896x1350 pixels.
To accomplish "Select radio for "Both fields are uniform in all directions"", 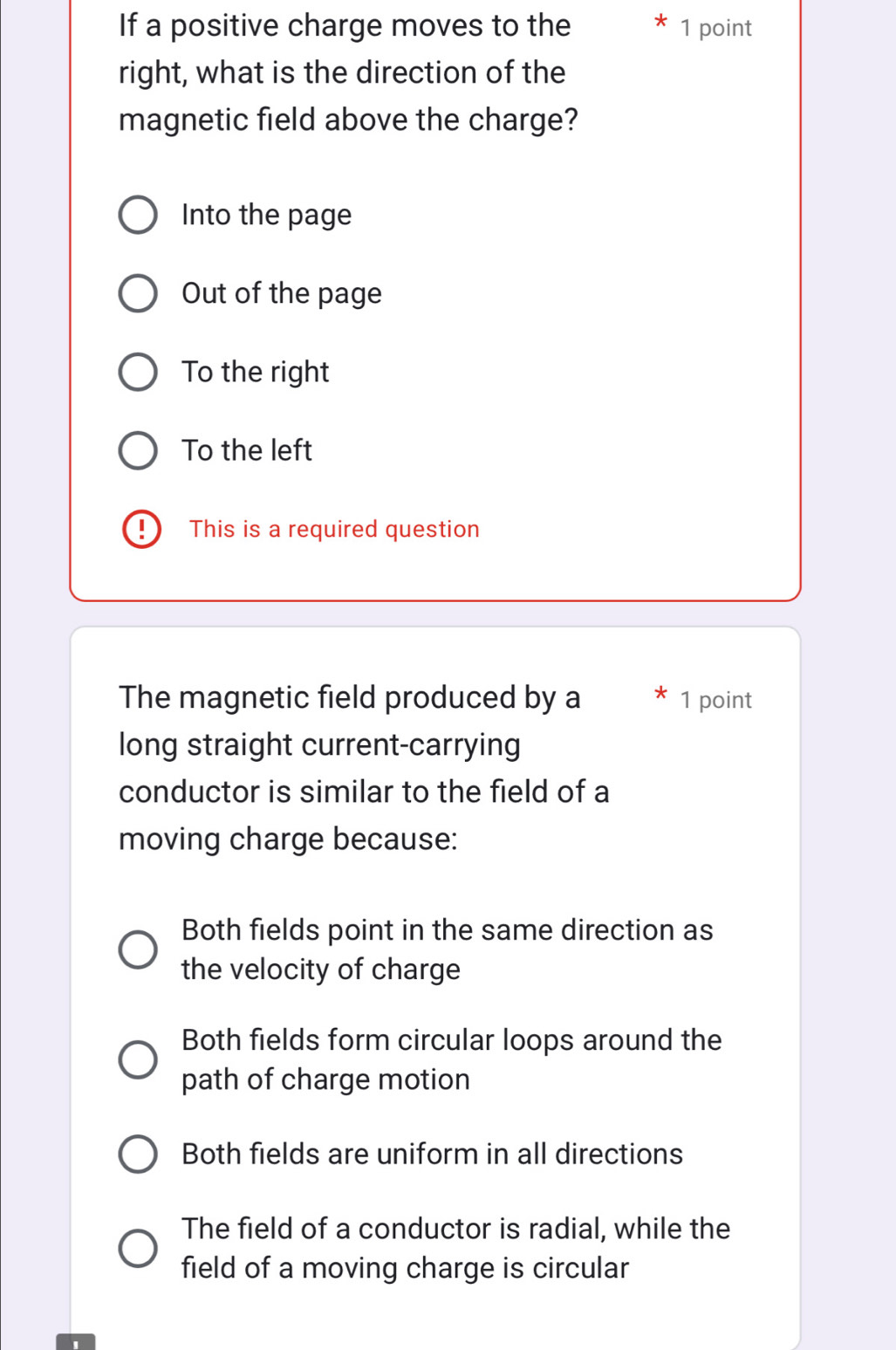I will click(138, 1155).
